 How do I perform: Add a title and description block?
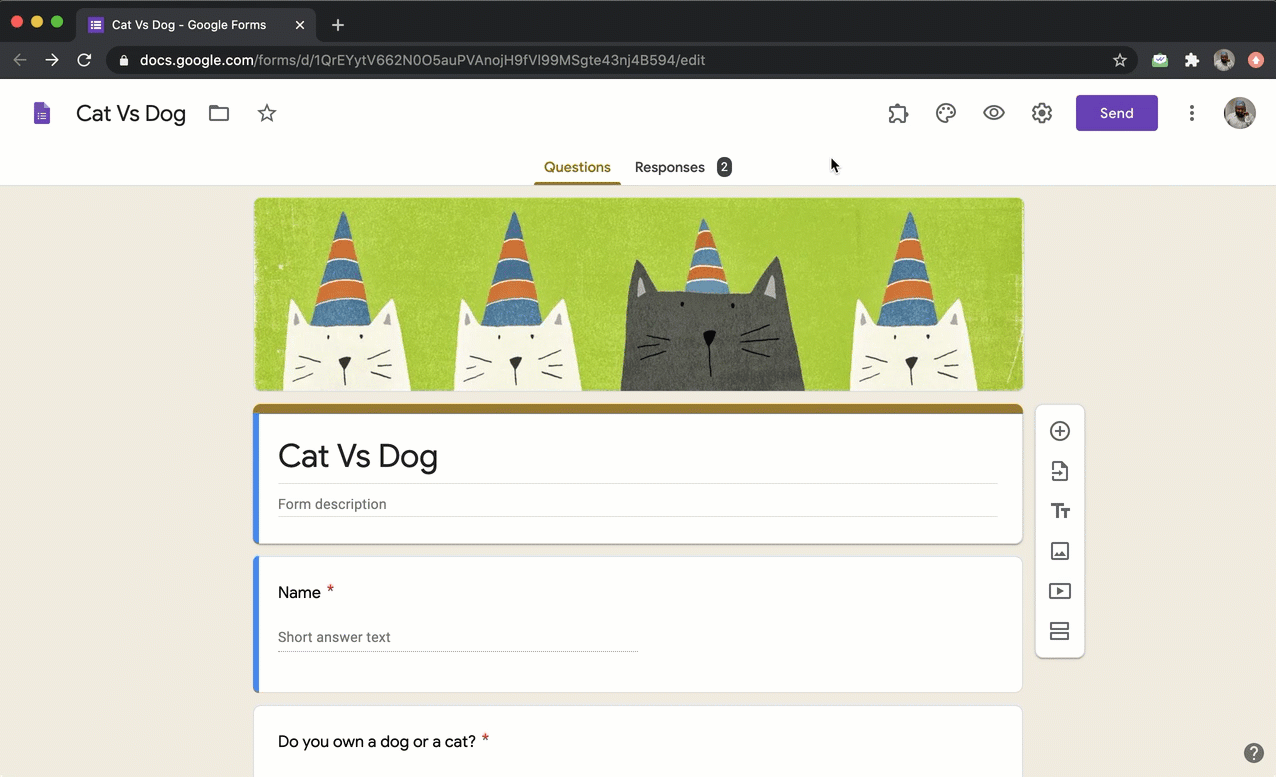(1059, 511)
